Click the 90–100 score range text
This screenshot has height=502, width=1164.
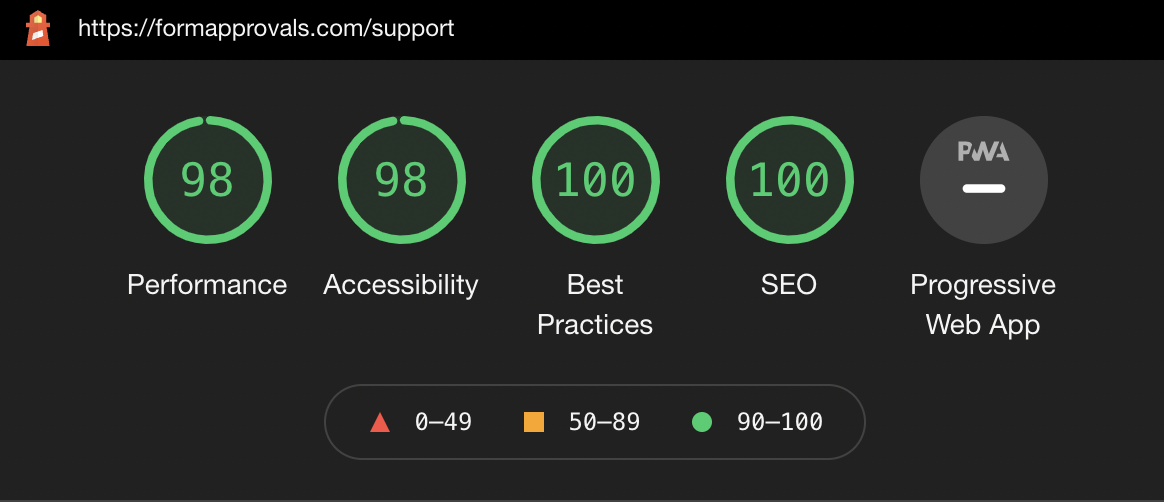(780, 422)
